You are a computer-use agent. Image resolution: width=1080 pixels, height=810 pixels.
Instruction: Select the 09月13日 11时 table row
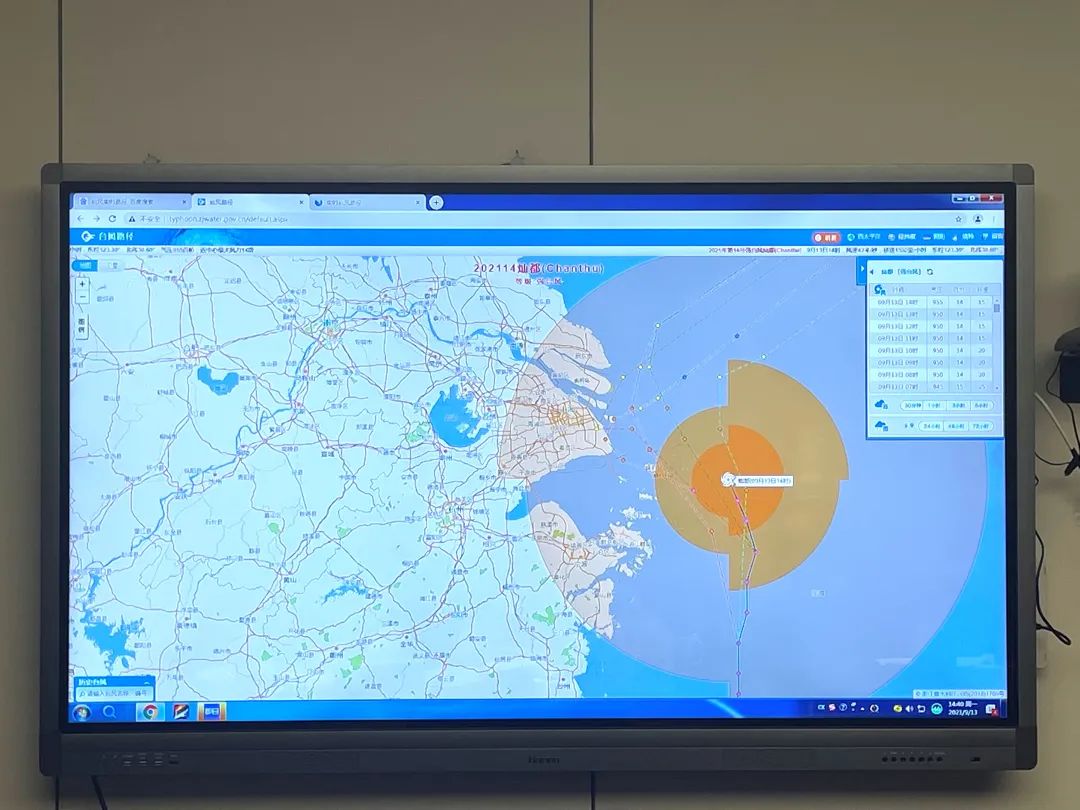click(x=931, y=338)
